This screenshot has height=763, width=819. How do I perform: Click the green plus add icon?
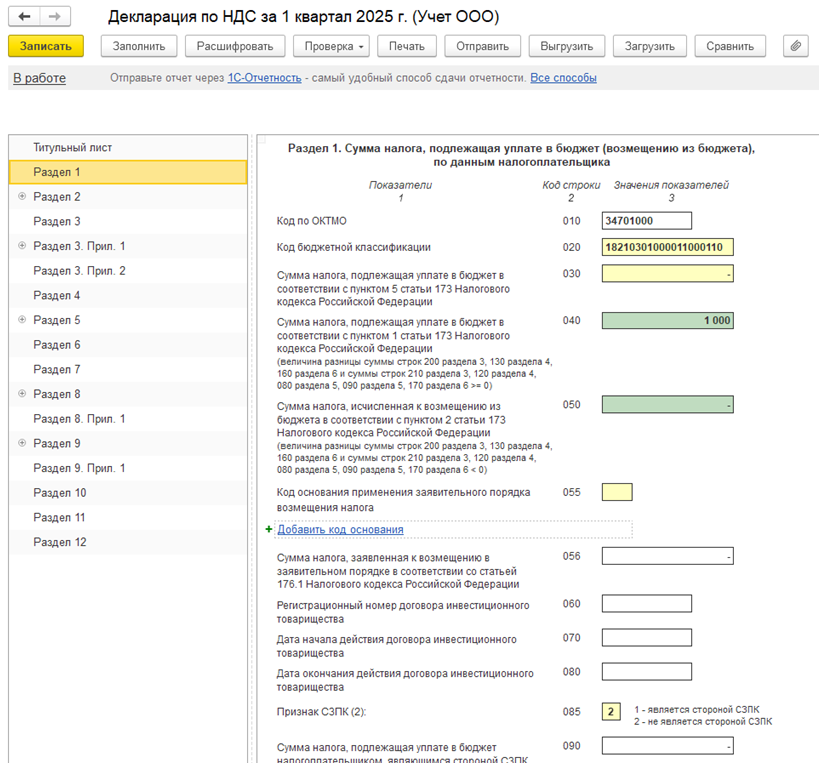269,529
